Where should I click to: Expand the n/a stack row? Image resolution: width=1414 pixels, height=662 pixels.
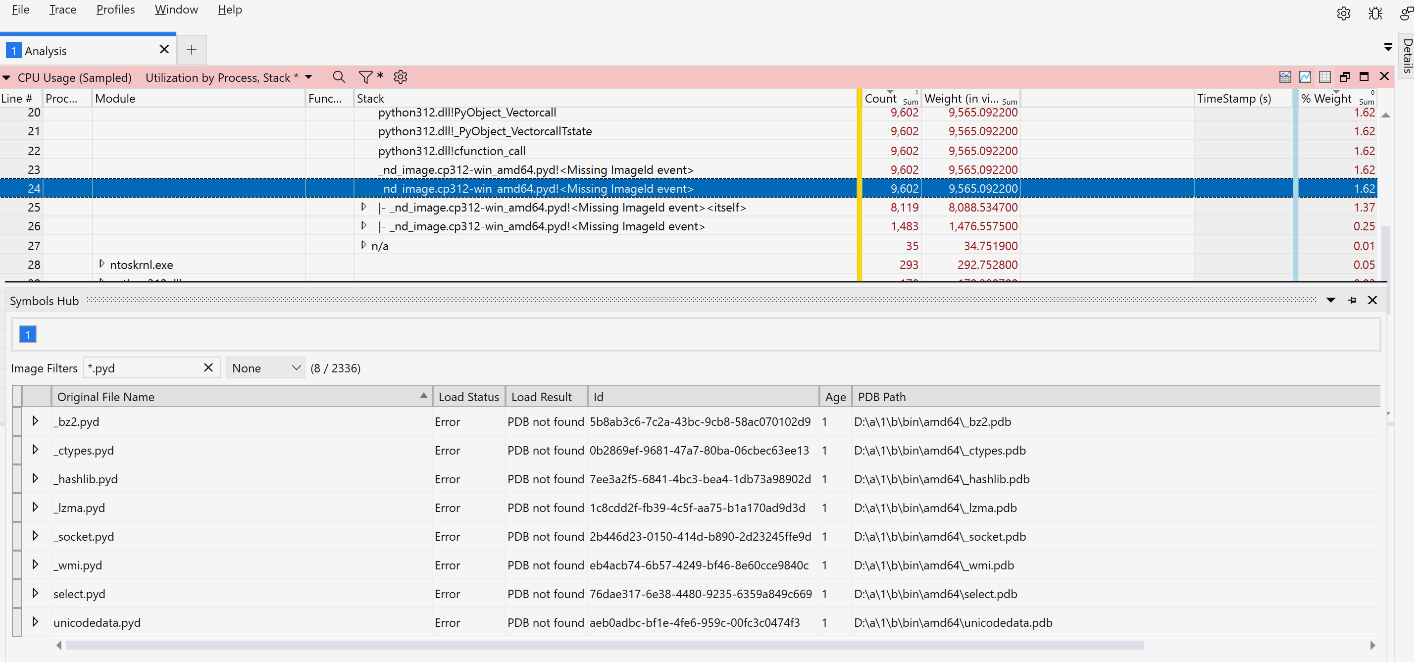(364, 245)
